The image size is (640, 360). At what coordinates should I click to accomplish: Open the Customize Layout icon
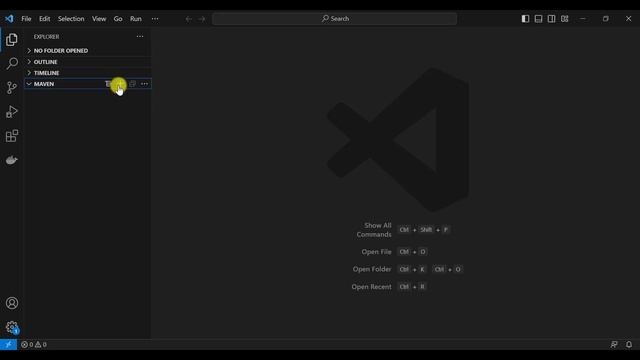564,19
